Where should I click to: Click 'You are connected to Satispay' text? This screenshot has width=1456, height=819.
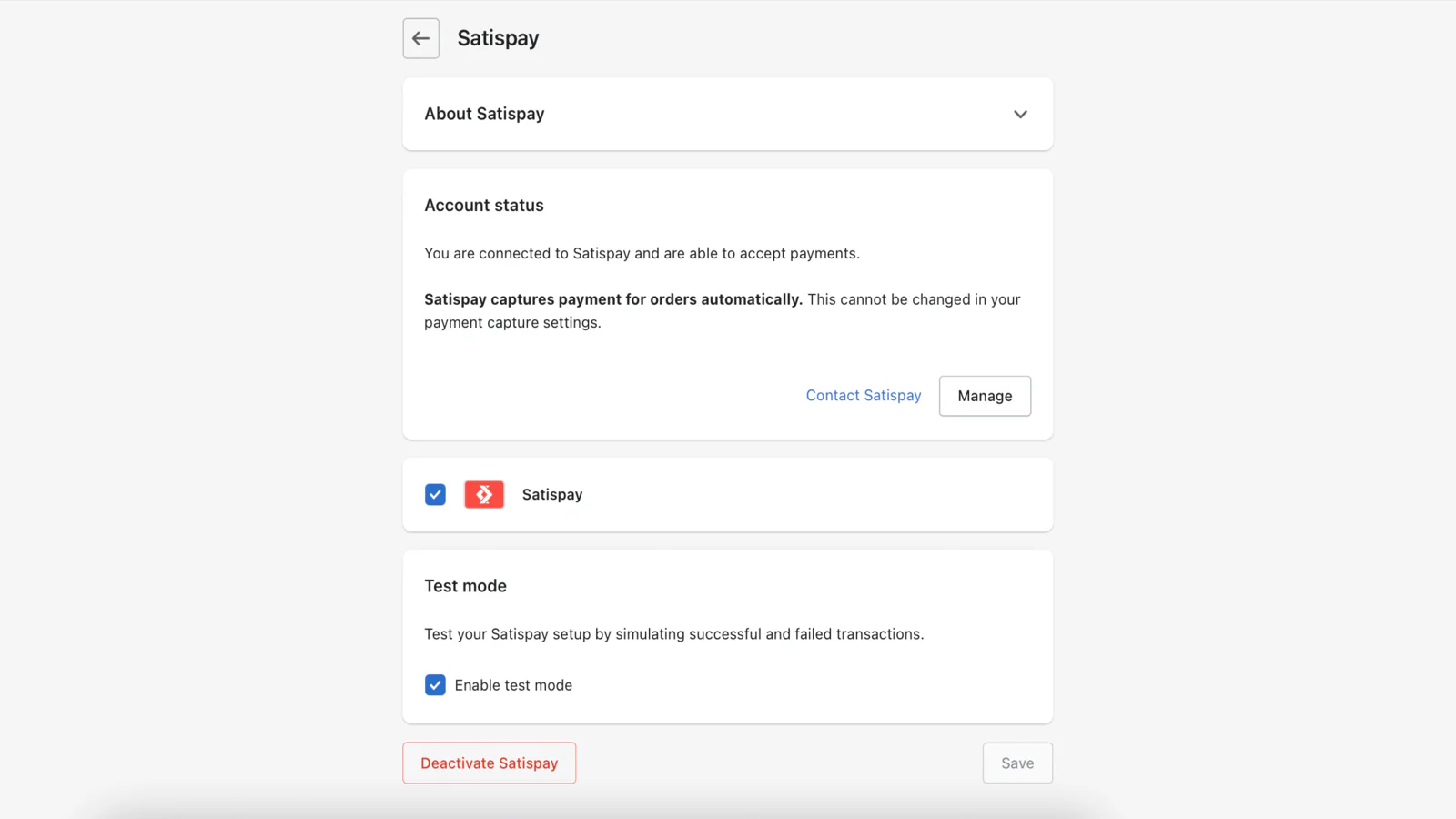click(x=642, y=253)
